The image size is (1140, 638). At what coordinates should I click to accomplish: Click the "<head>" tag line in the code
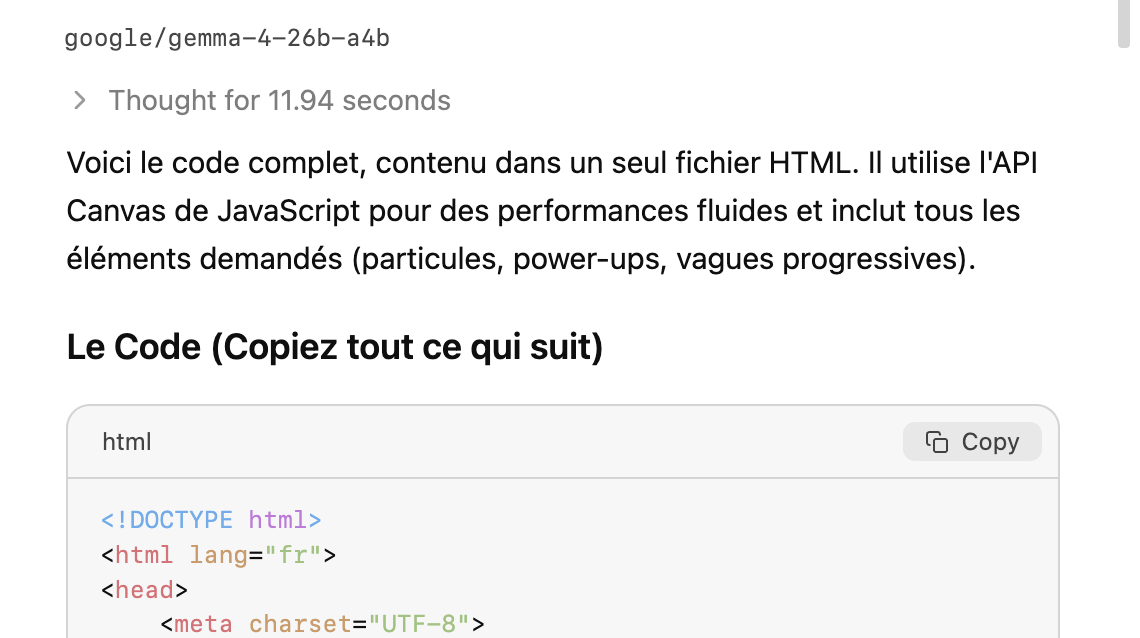click(145, 590)
